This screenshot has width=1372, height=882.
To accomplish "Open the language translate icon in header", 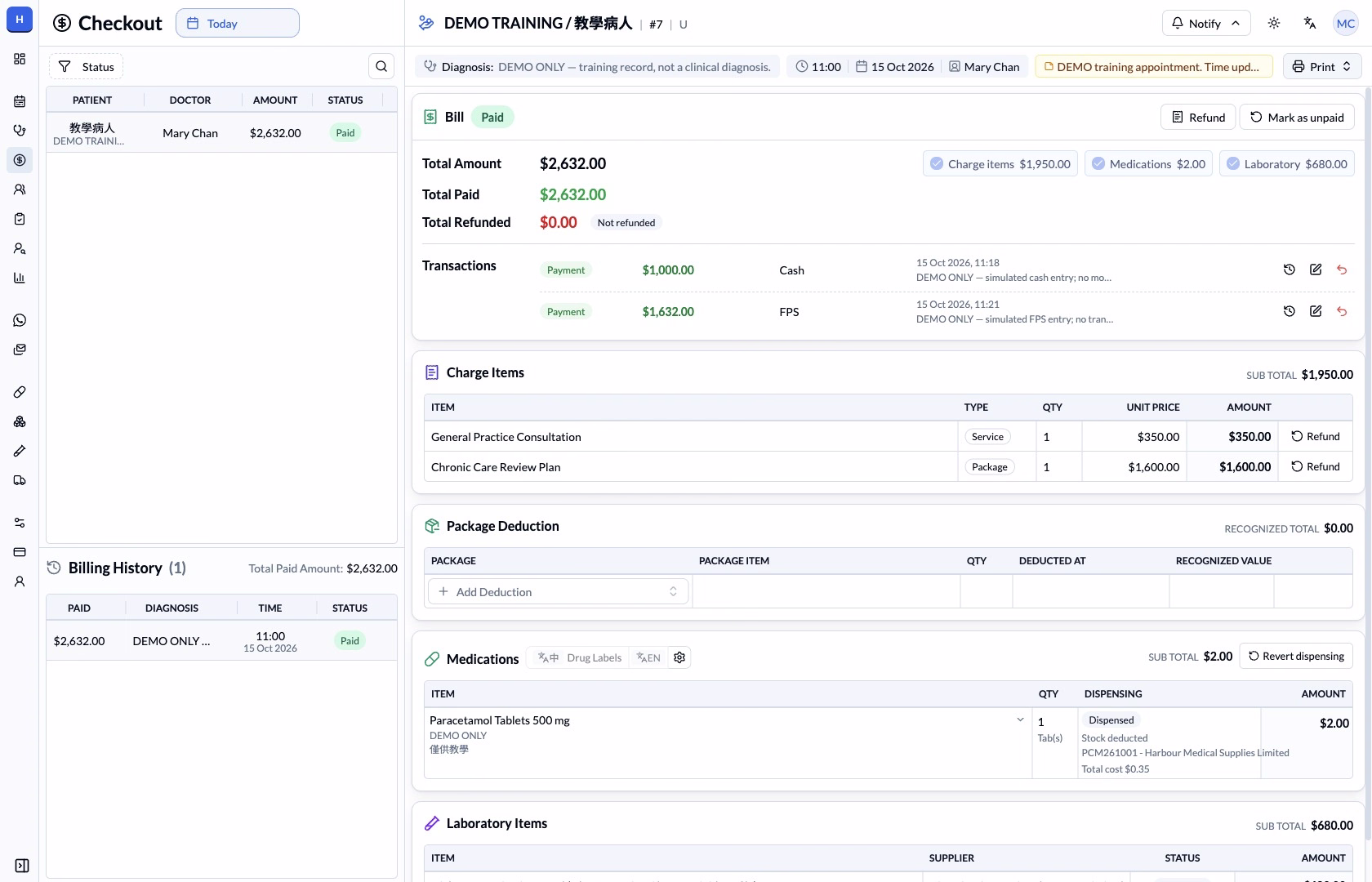I will 1310,23.
